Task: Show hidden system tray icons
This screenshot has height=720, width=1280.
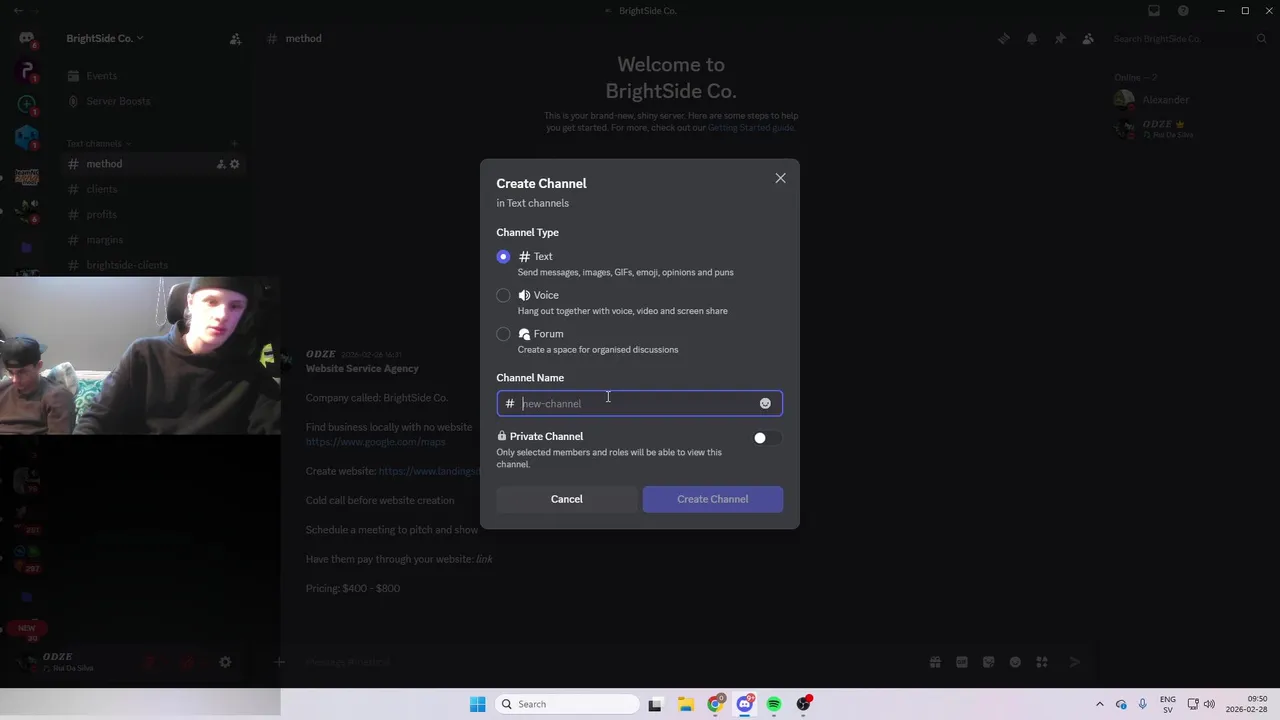Action: (x=1100, y=704)
